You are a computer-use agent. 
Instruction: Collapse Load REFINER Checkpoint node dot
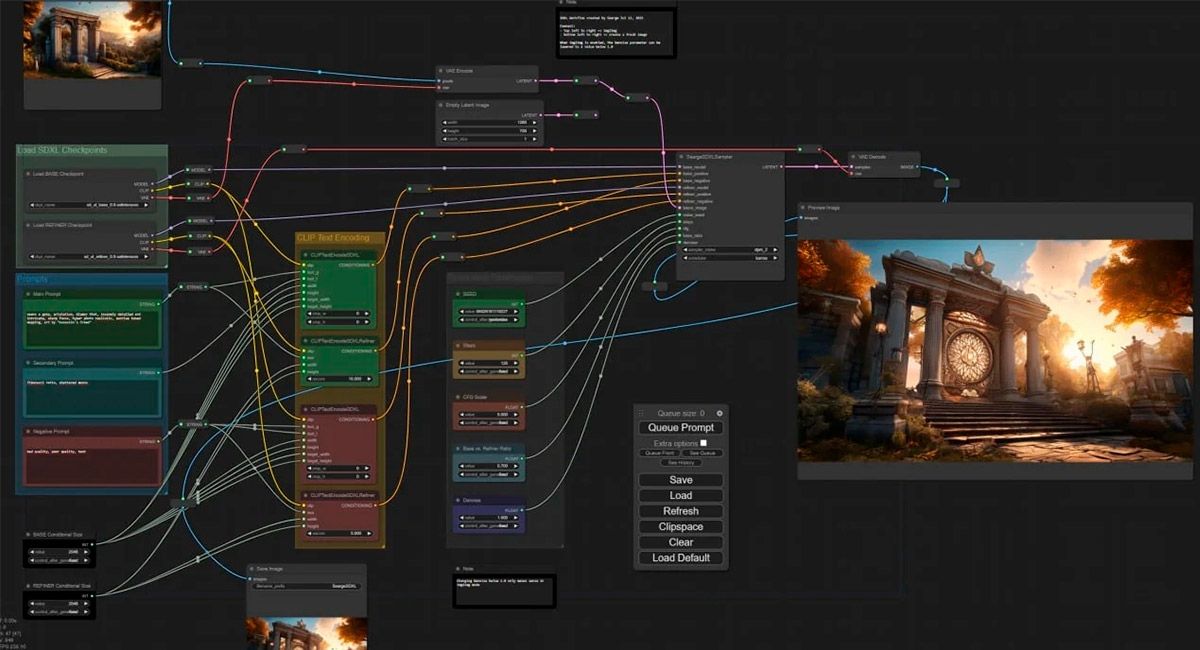tap(28, 225)
